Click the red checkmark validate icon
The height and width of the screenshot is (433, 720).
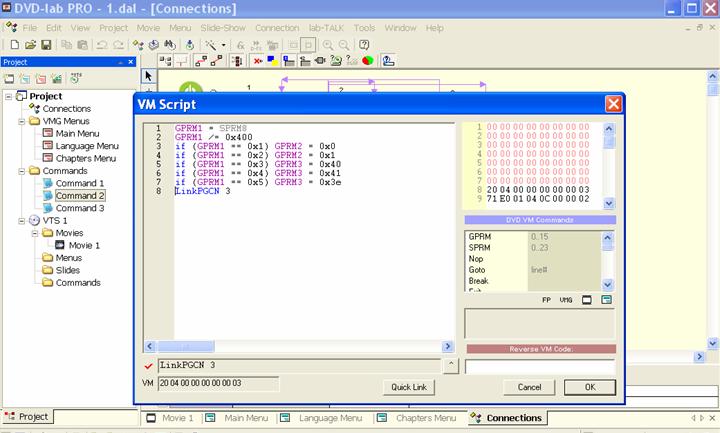148,366
